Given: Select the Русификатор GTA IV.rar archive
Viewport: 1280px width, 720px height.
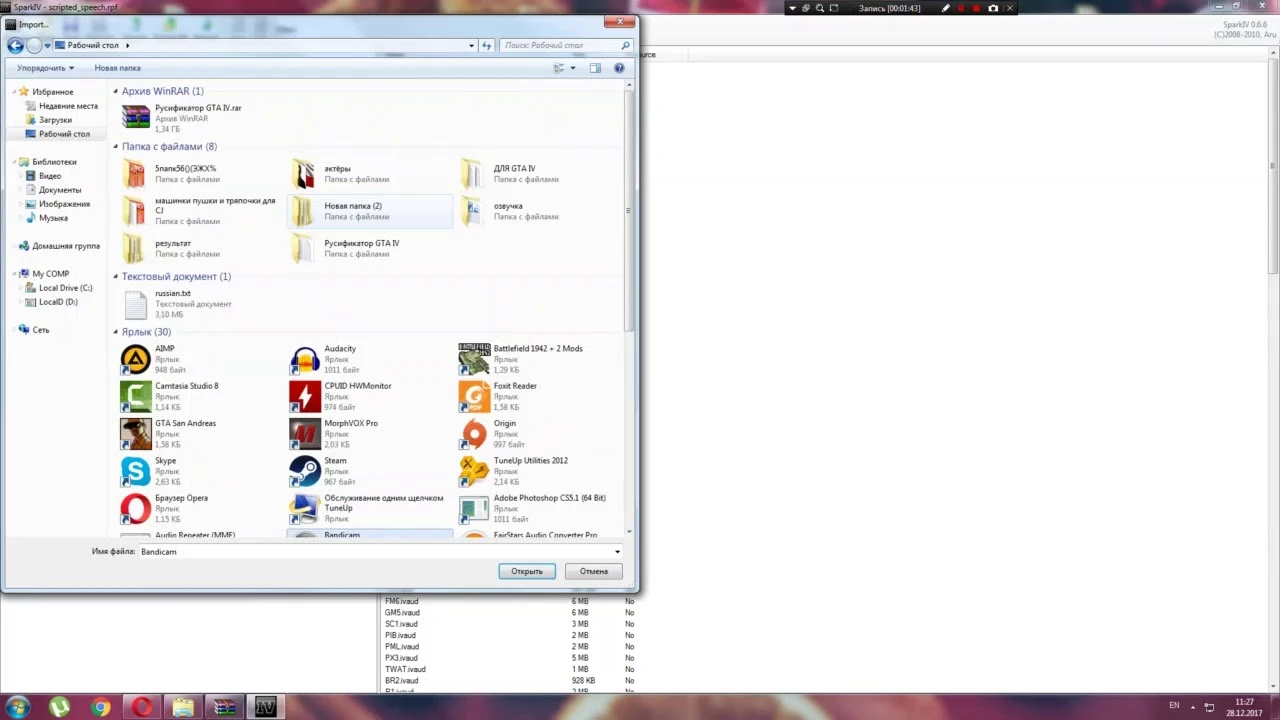Looking at the screenshot, I should tap(197, 108).
